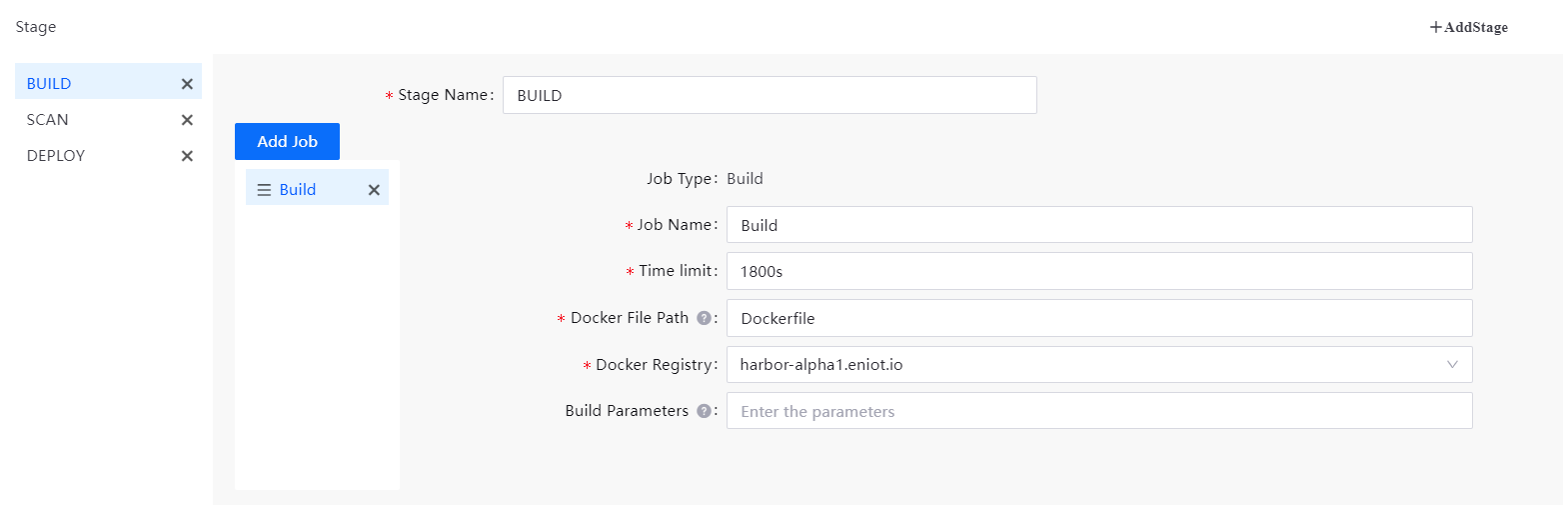Open the Docker File Path help icon

[704, 318]
